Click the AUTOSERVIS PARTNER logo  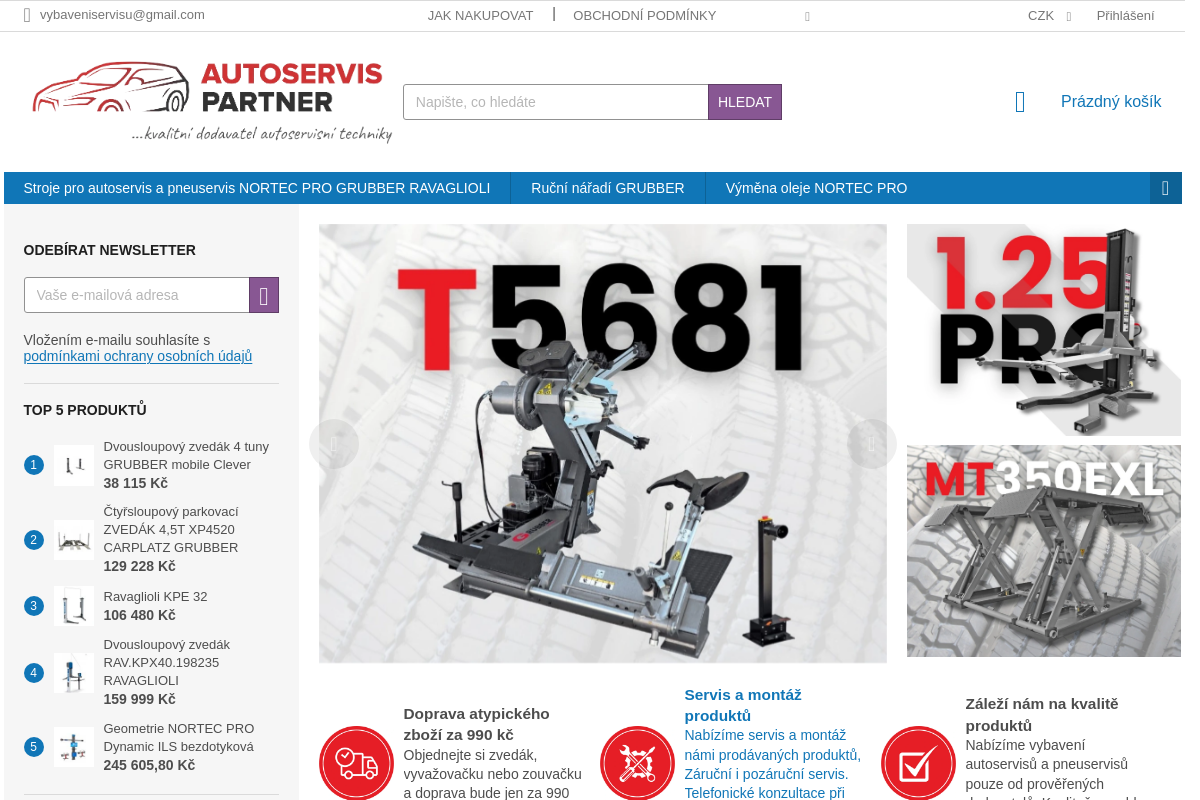pyautogui.click(x=210, y=98)
